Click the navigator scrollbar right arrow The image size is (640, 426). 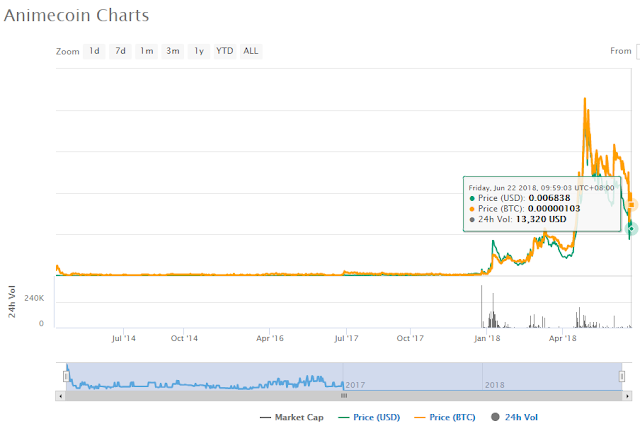627,396
